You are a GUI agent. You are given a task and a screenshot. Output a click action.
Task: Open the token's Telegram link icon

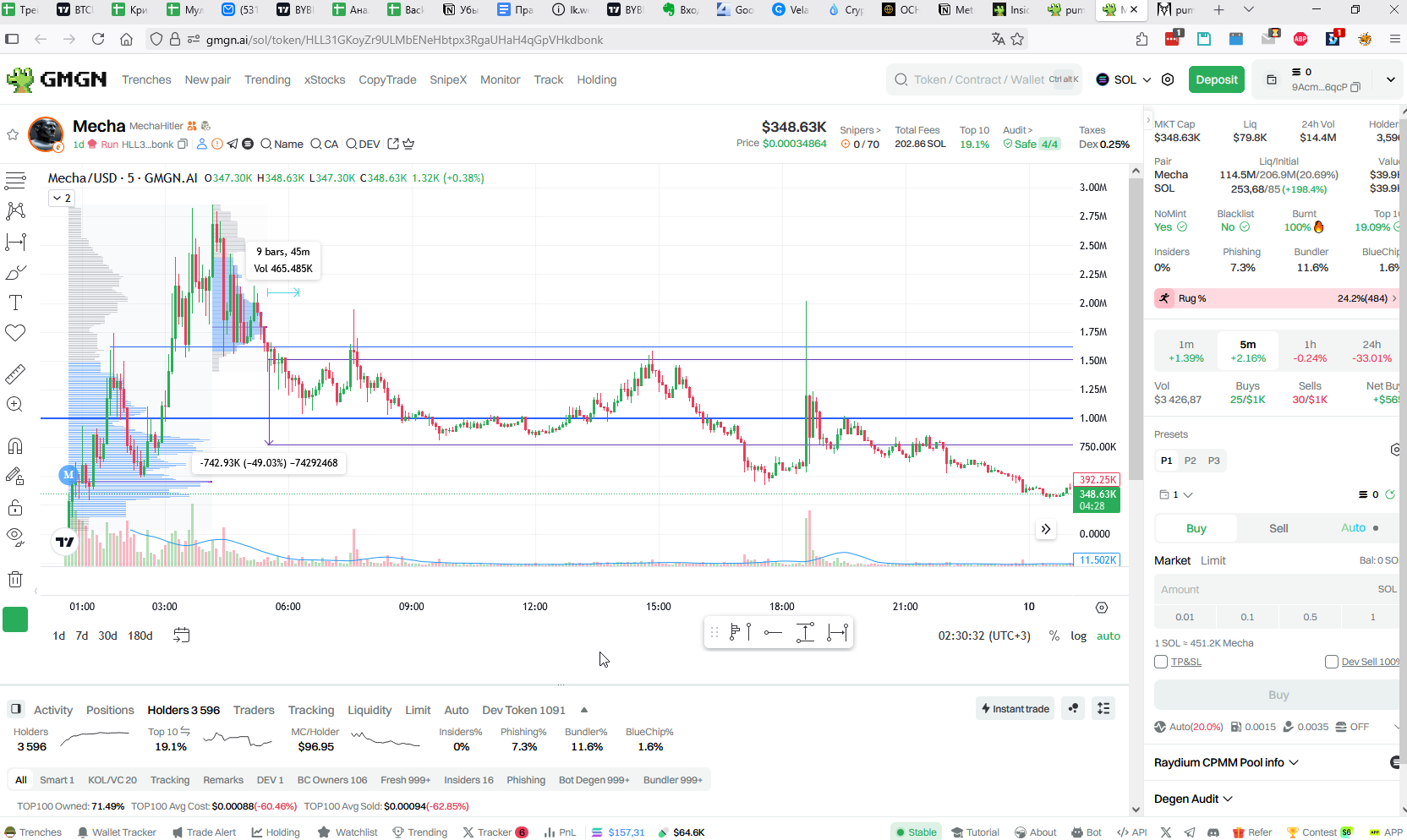pyautogui.click(x=233, y=144)
